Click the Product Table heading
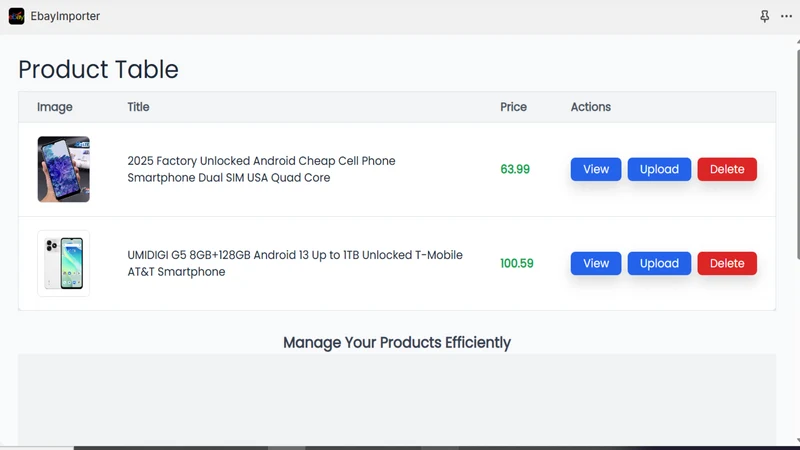 point(98,69)
